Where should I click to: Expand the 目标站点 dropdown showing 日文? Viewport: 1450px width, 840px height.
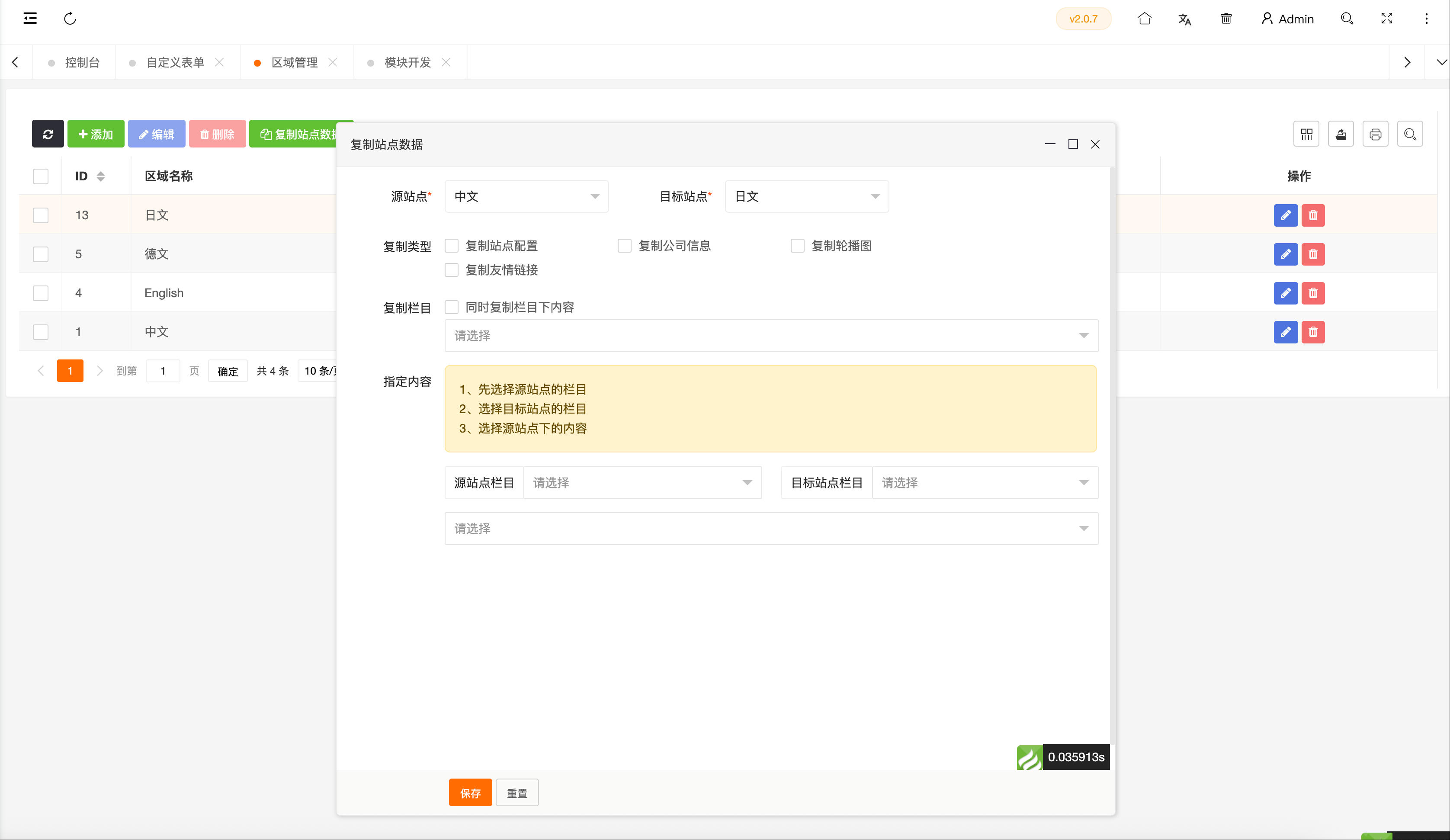point(806,197)
